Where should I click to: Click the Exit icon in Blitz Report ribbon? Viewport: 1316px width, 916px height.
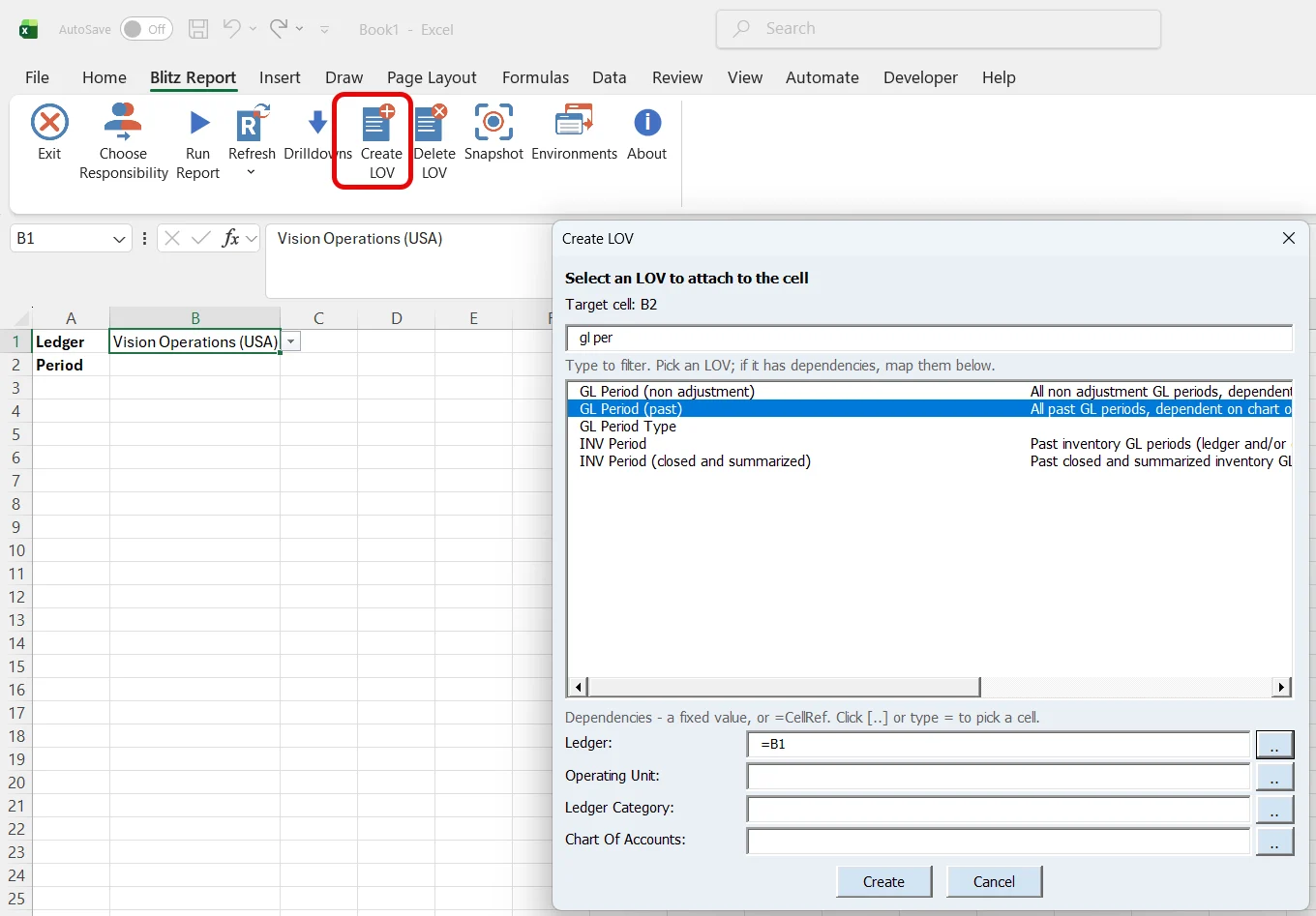[49, 123]
